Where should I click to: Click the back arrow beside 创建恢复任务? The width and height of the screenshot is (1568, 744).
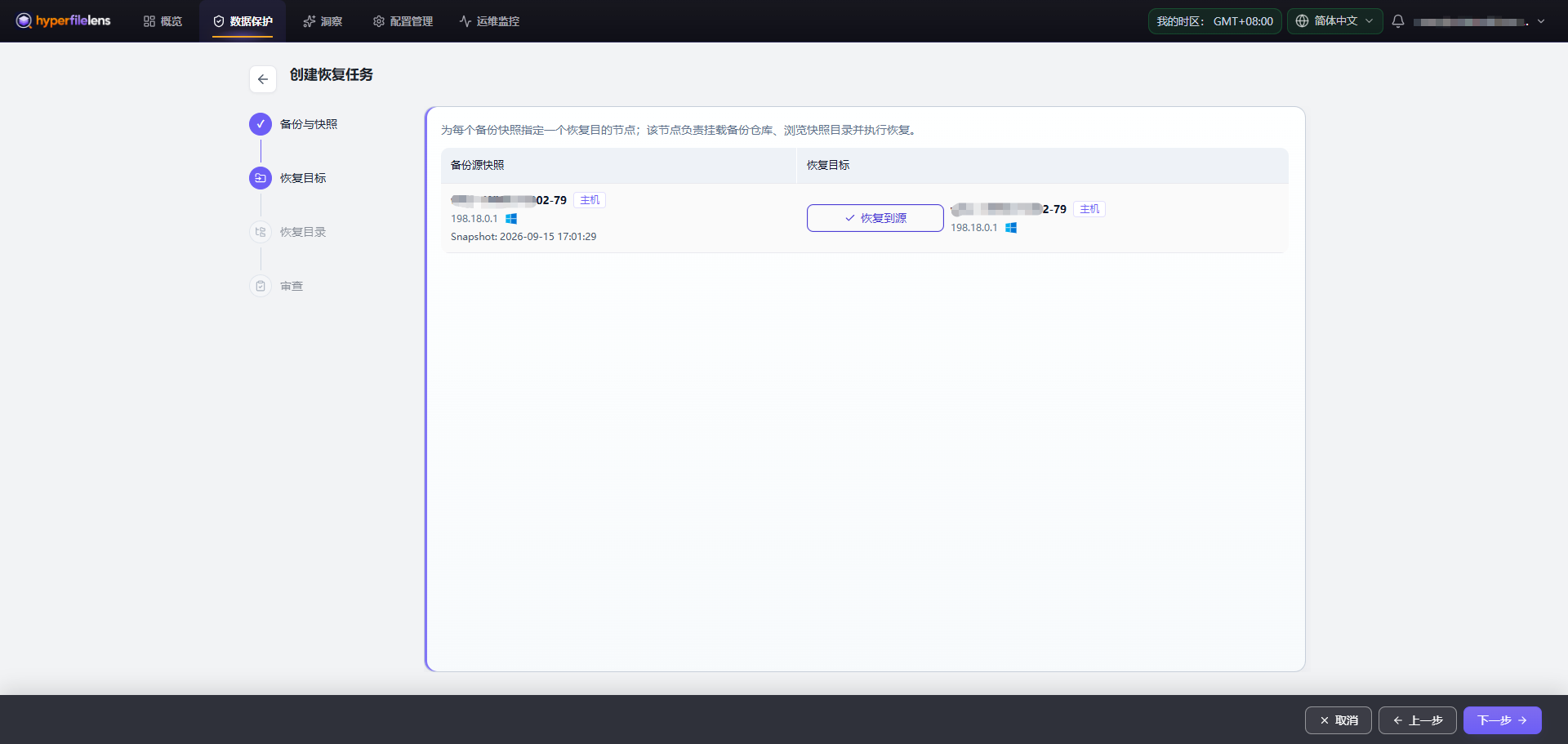263,79
